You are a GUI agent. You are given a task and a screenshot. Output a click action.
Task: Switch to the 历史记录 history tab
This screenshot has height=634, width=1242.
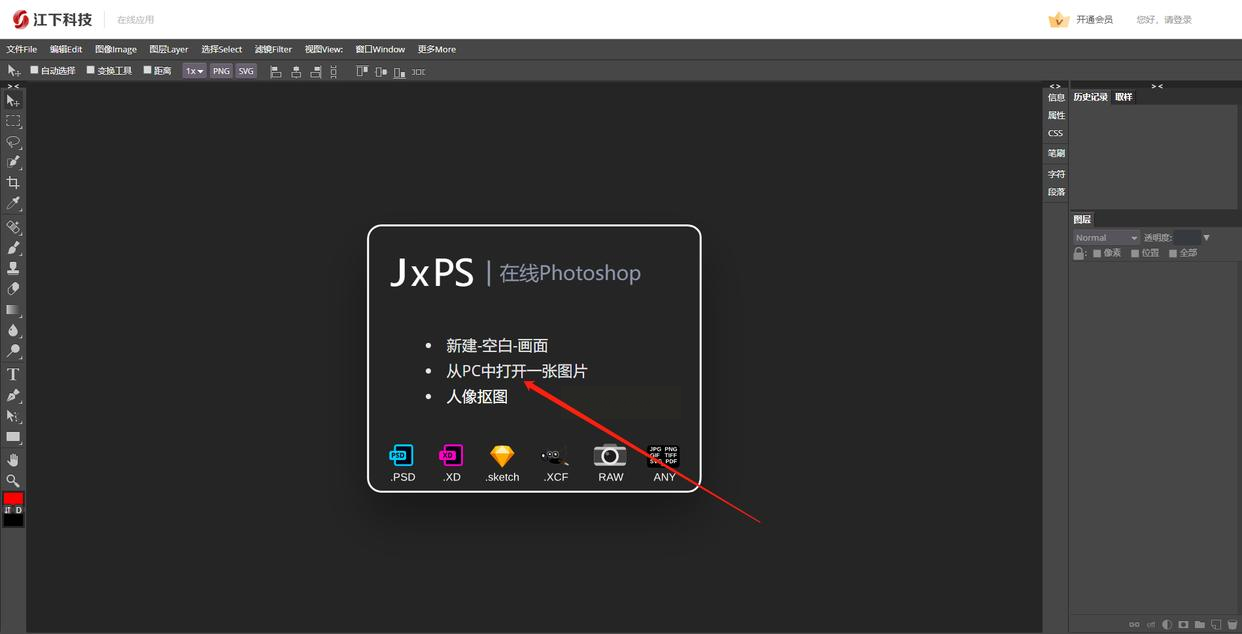(x=1091, y=97)
